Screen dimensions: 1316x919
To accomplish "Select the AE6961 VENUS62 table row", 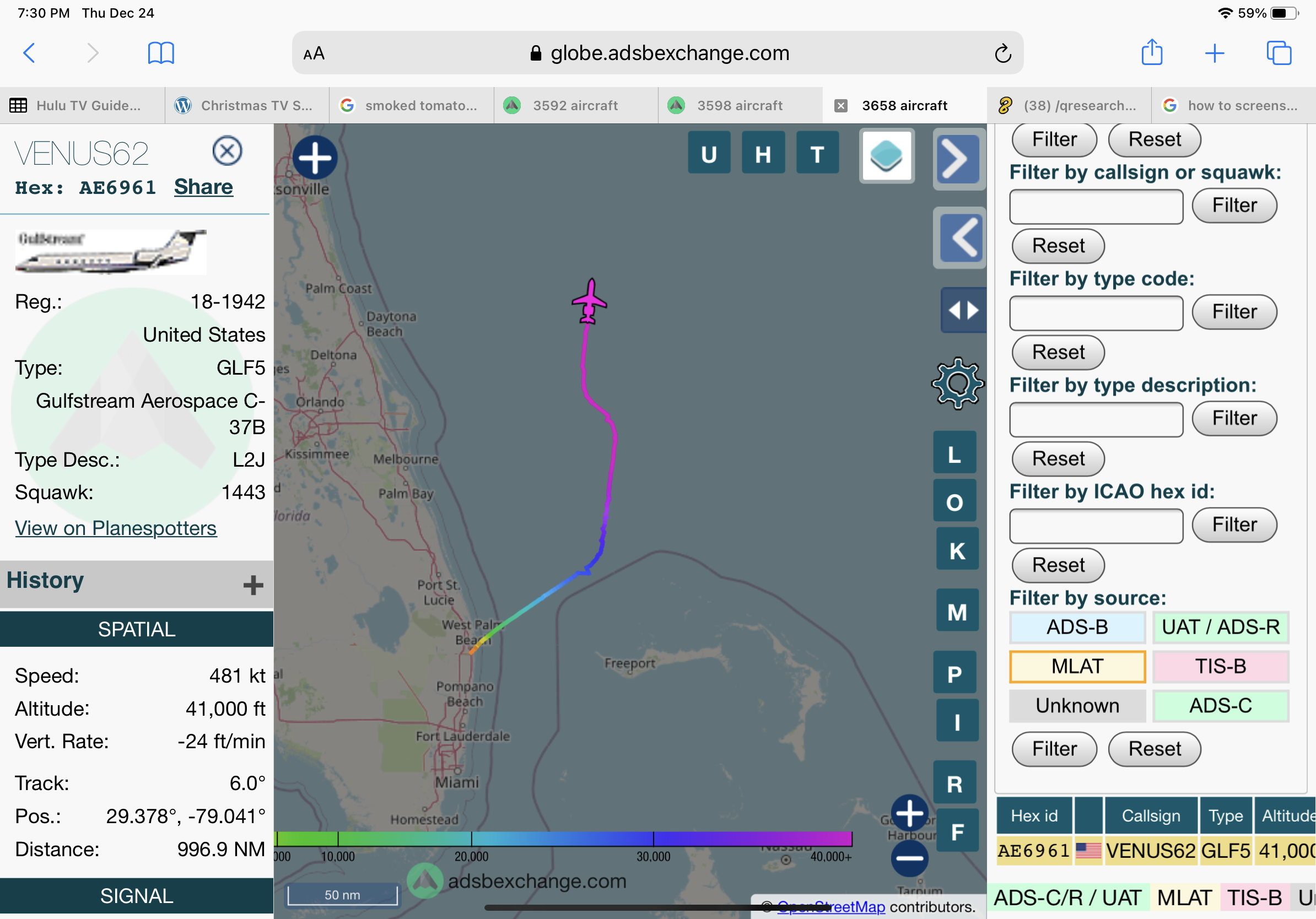I will click(x=1156, y=851).
